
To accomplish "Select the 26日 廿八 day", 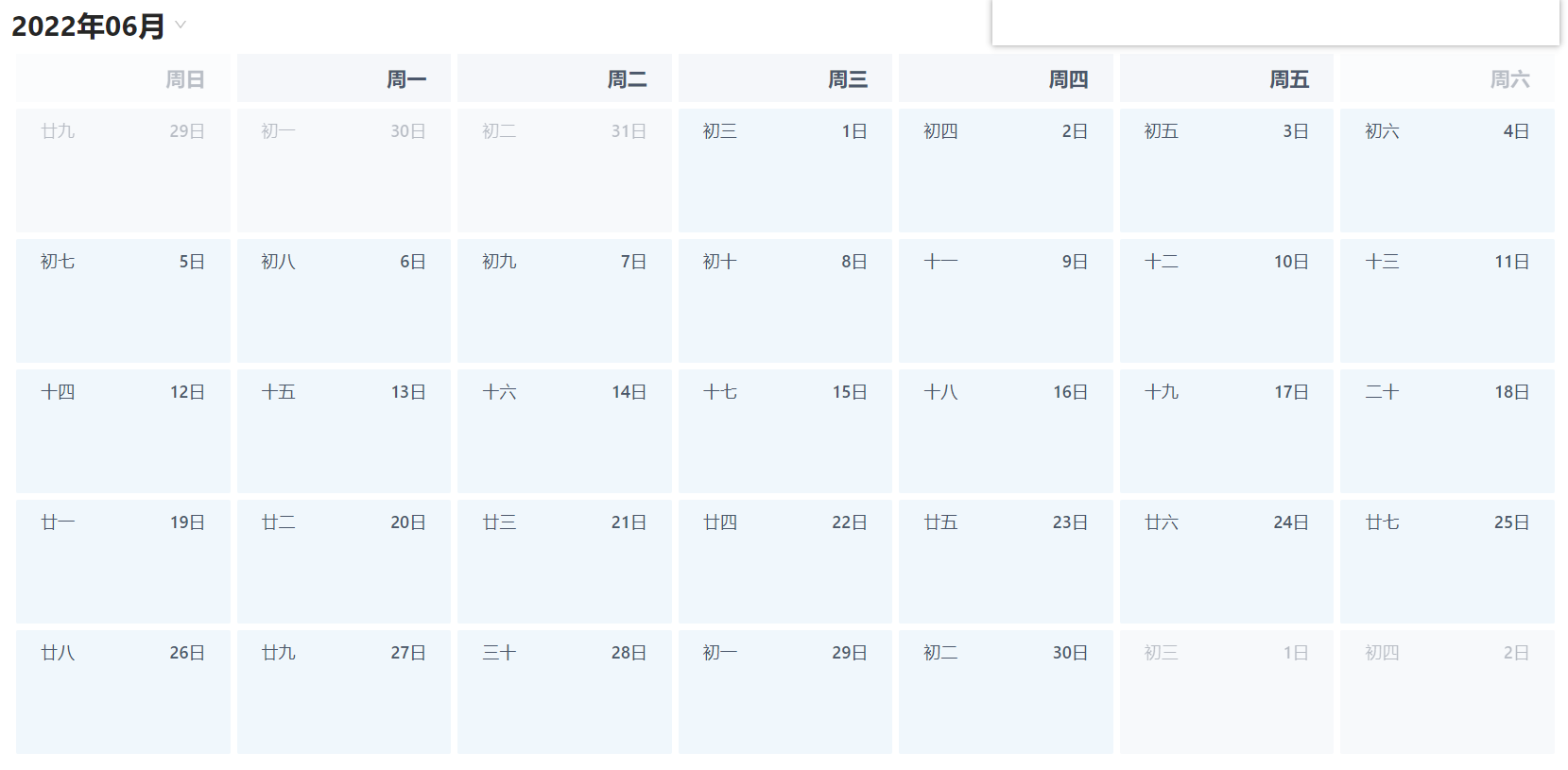I will [x=123, y=692].
